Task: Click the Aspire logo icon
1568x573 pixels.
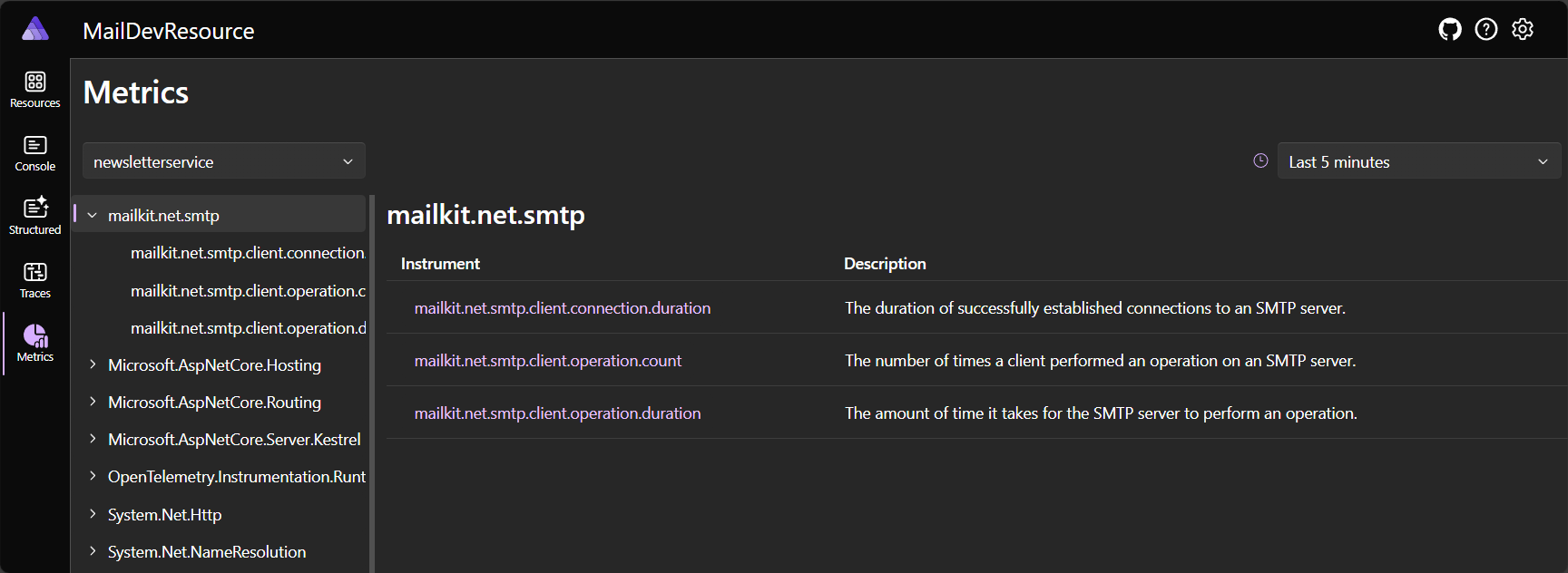Action: click(x=35, y=29)
